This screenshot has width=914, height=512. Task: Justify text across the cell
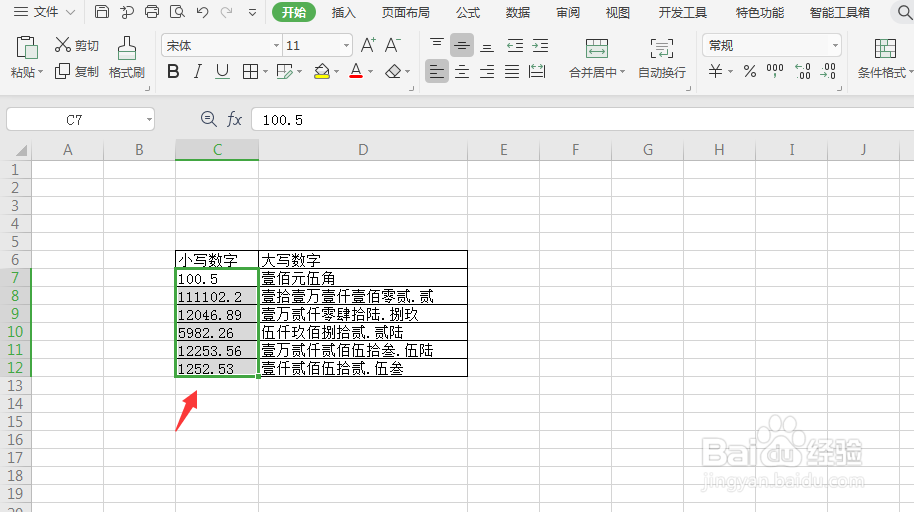click(512, 72)
